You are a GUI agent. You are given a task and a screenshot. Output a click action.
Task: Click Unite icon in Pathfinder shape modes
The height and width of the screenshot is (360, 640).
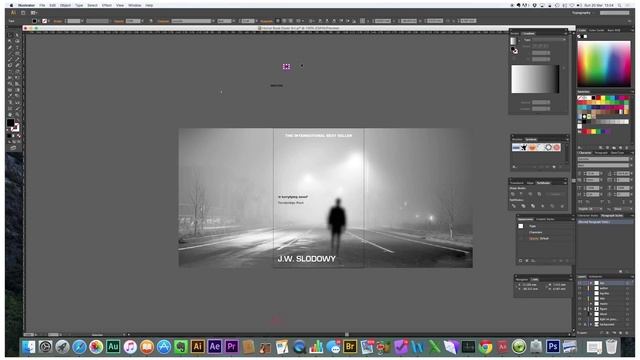click(x=513, y=194)
